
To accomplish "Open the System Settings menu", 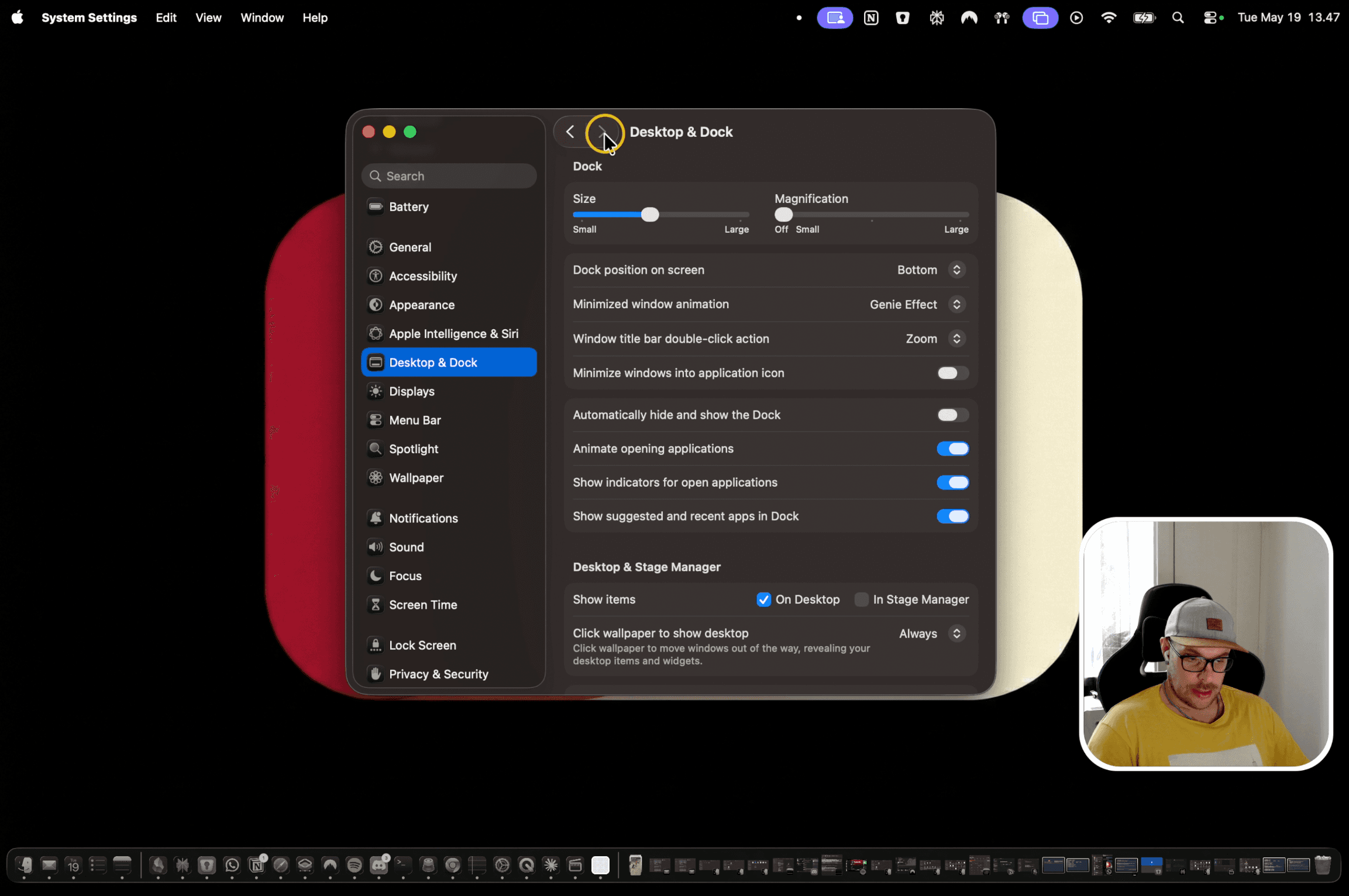I will coord(89,18).
